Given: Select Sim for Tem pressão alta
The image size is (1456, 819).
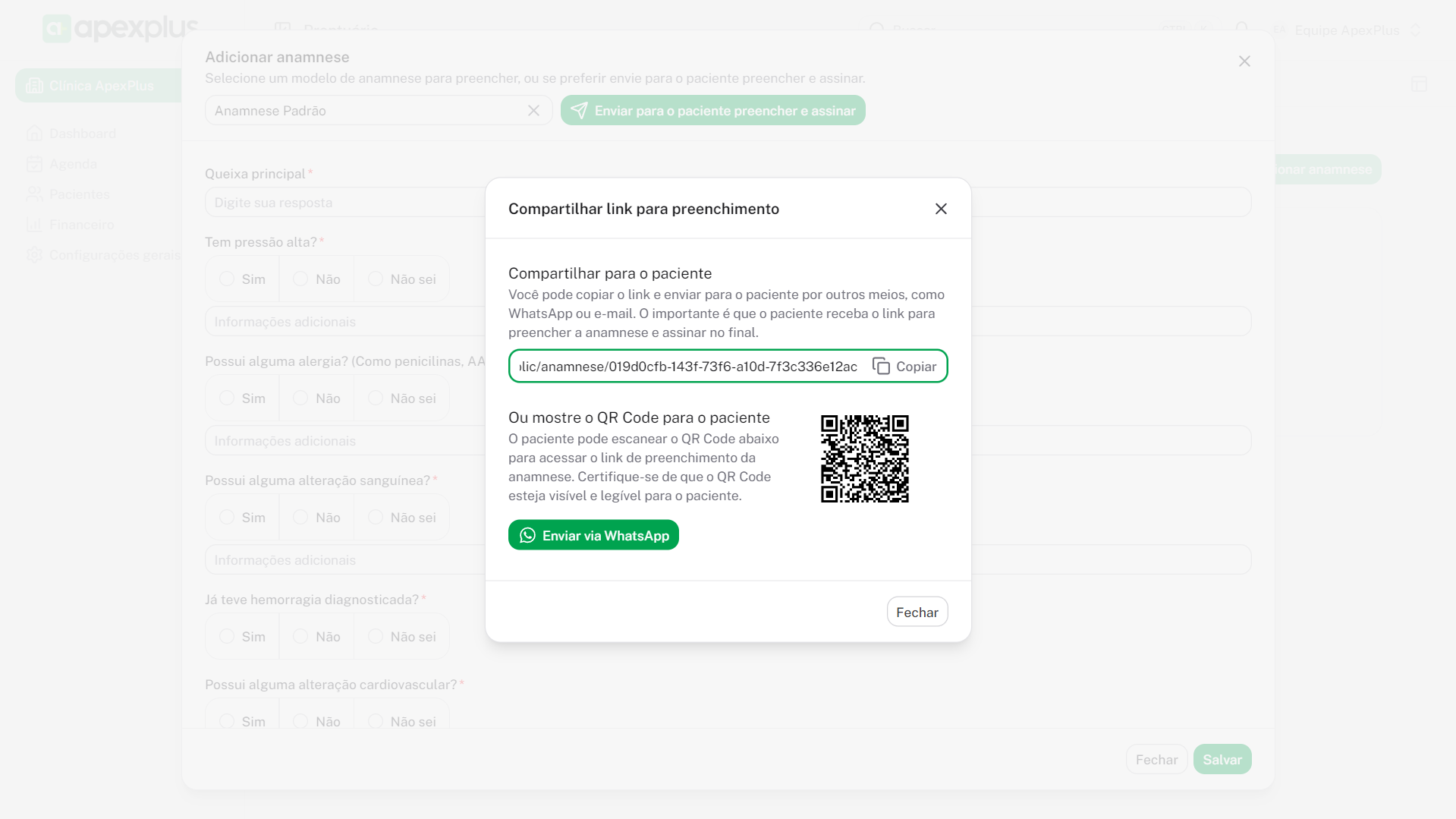Looking at the screenshot, I should tap(227, 279).
